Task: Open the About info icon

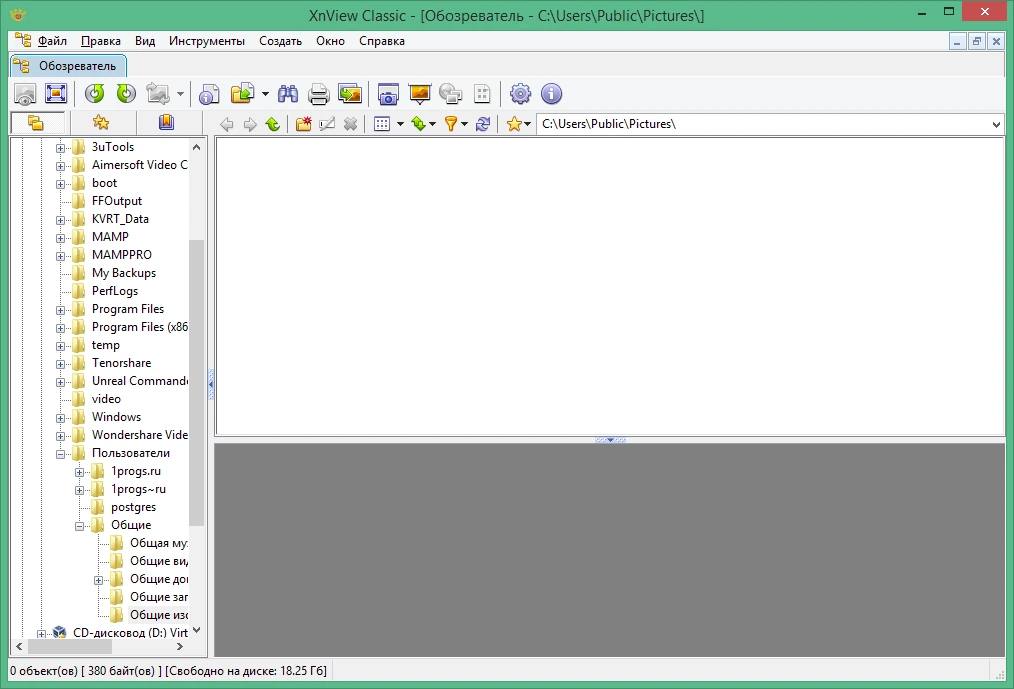Action: click(x=552, y=94)
